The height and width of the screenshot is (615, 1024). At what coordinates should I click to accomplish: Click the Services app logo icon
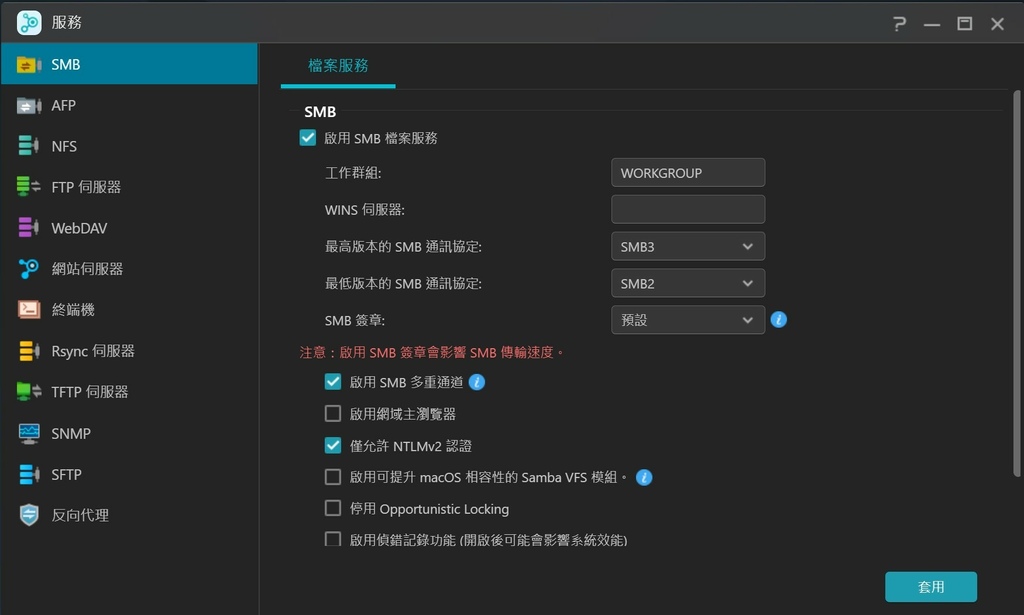pos(29,22)
